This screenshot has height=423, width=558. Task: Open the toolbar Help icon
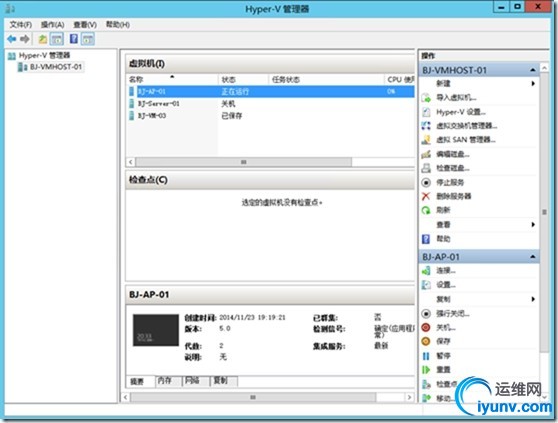click(74, 39)
